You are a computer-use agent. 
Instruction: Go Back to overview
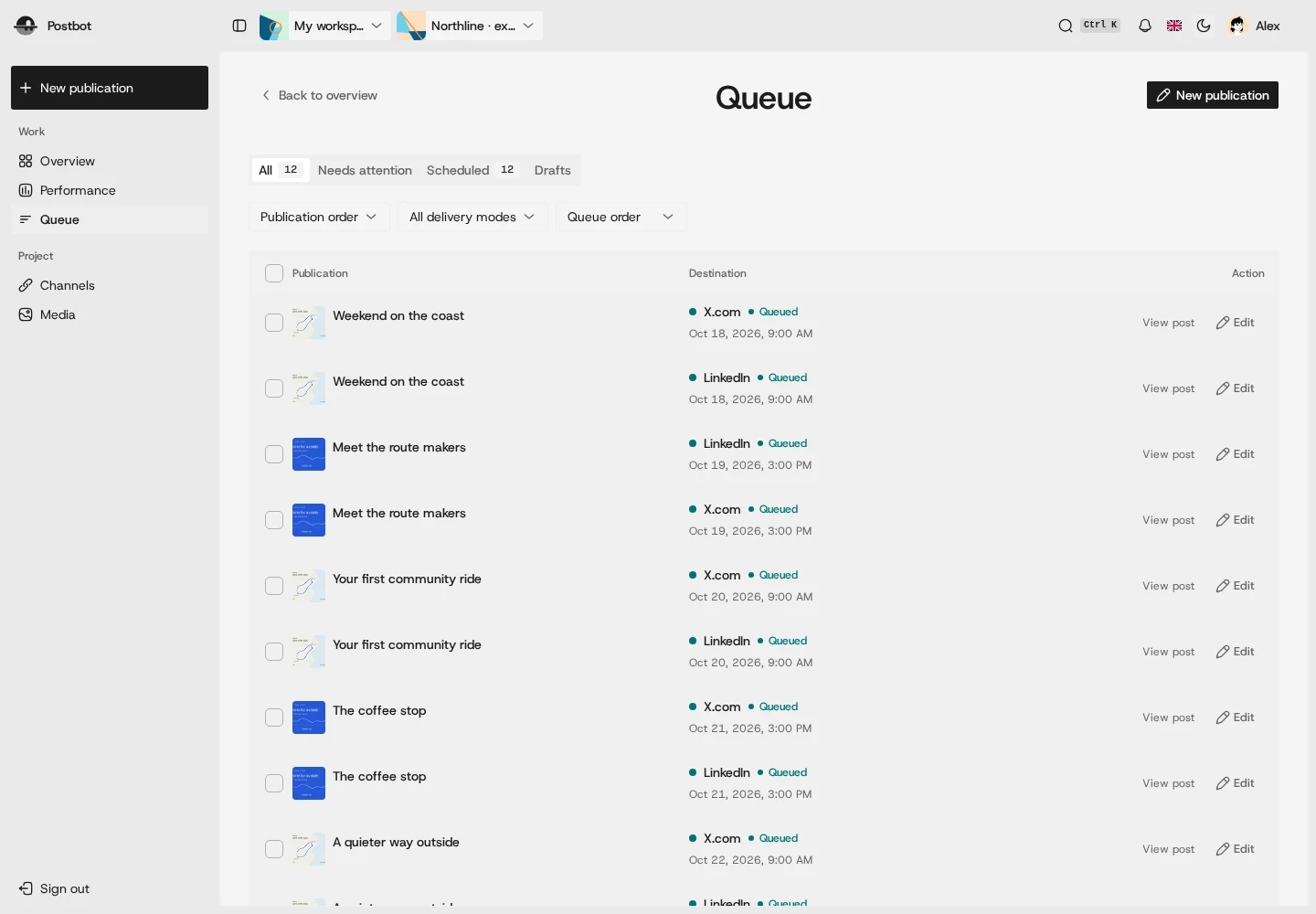[x=319, y=95]
